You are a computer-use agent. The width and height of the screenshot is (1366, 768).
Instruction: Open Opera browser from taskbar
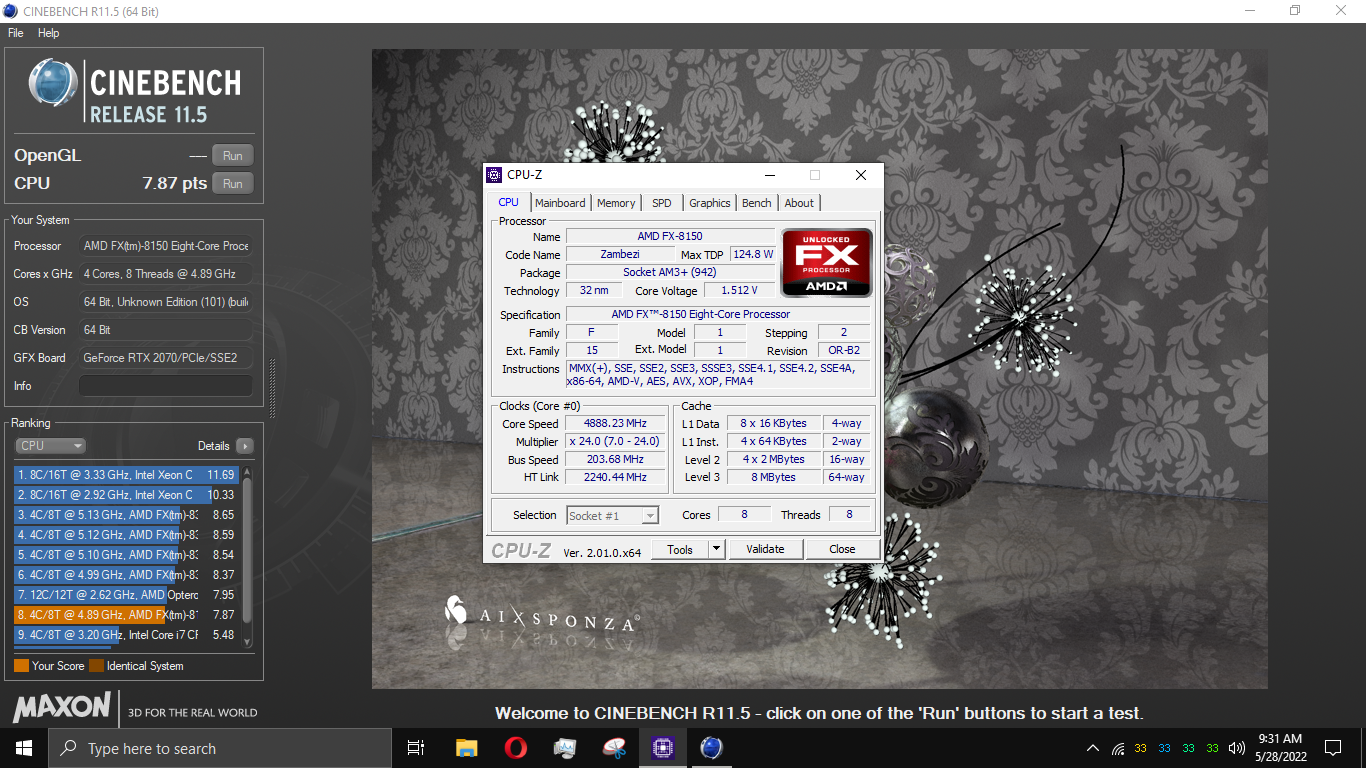pyautogui.click(x=515, y=748)
